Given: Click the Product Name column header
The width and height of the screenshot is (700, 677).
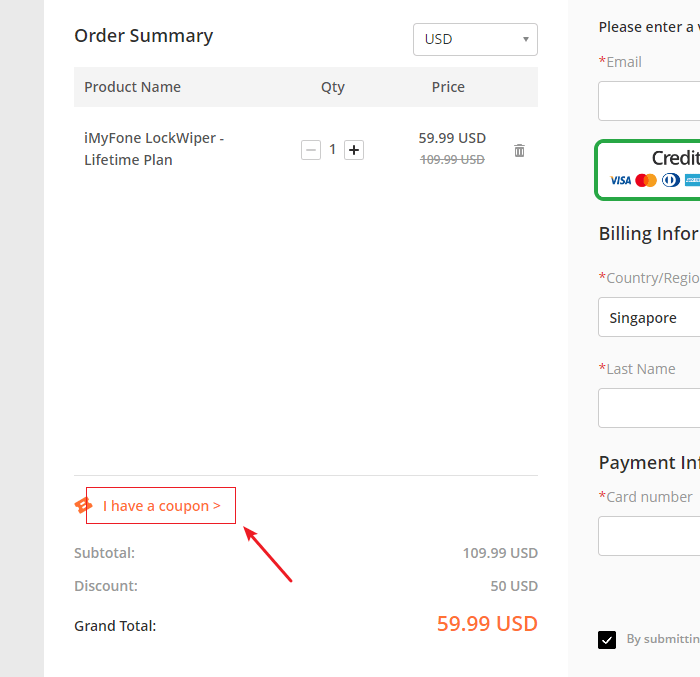Looking at the screenshot, I should click(133, 87).
